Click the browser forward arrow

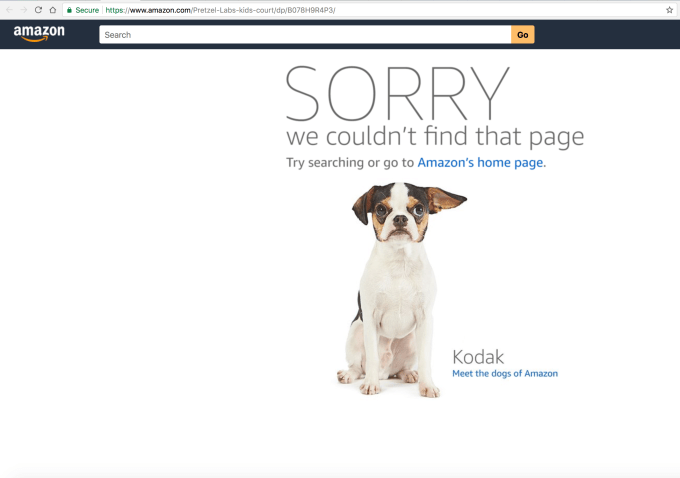[23, 10]
